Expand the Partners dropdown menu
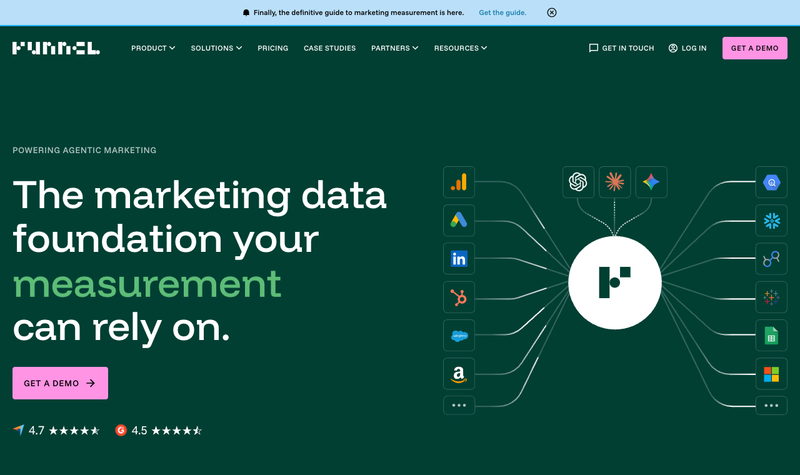 [x=395, y=48]
